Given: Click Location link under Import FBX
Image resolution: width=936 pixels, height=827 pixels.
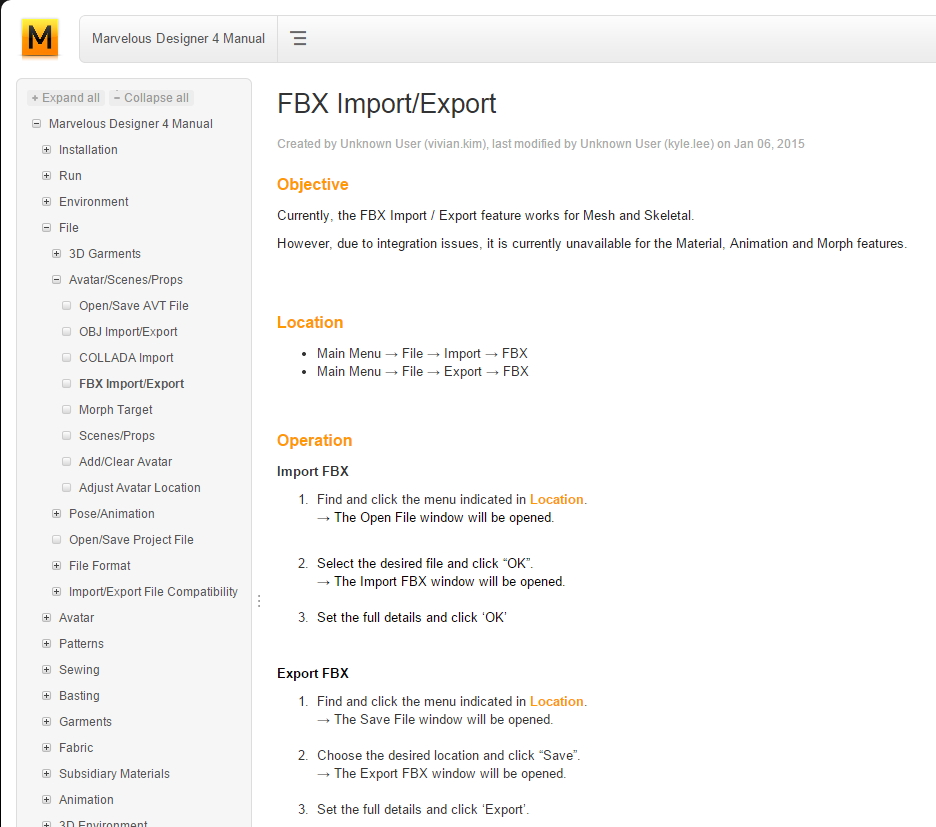Looking at the screenshot, I should [556, 499].
